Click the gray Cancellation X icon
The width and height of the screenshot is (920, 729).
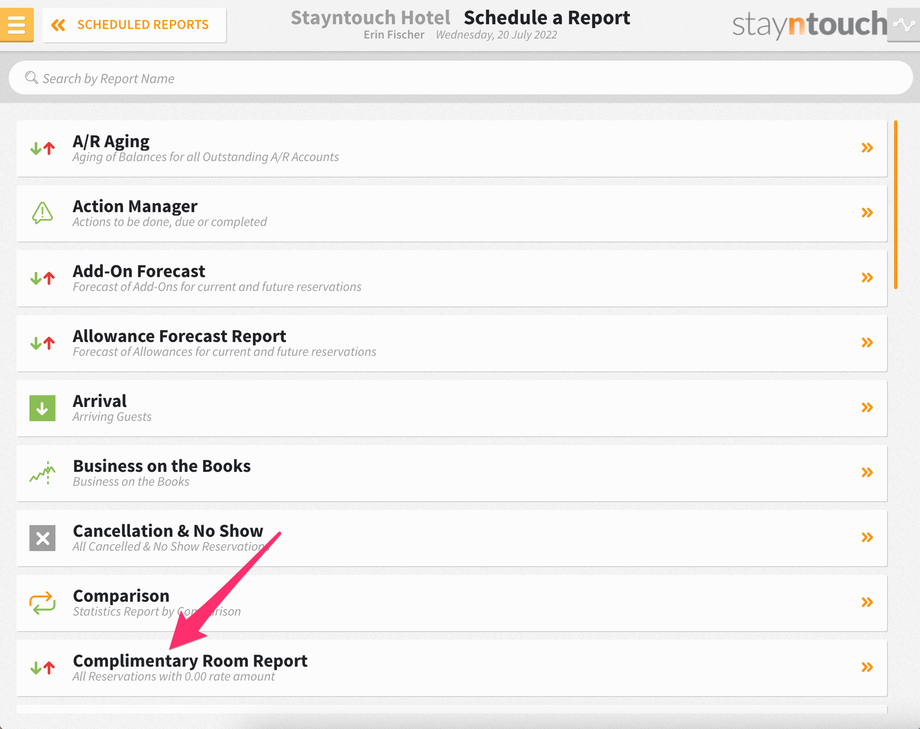[42, 538]
